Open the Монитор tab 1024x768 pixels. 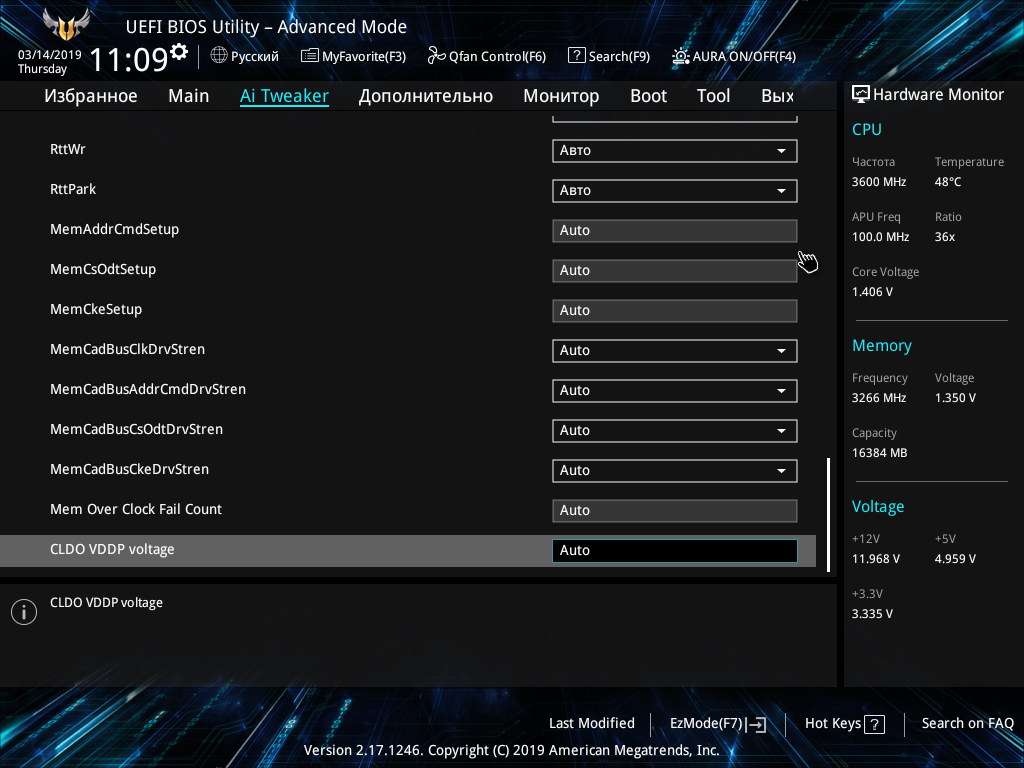click(x=561, y=96)
